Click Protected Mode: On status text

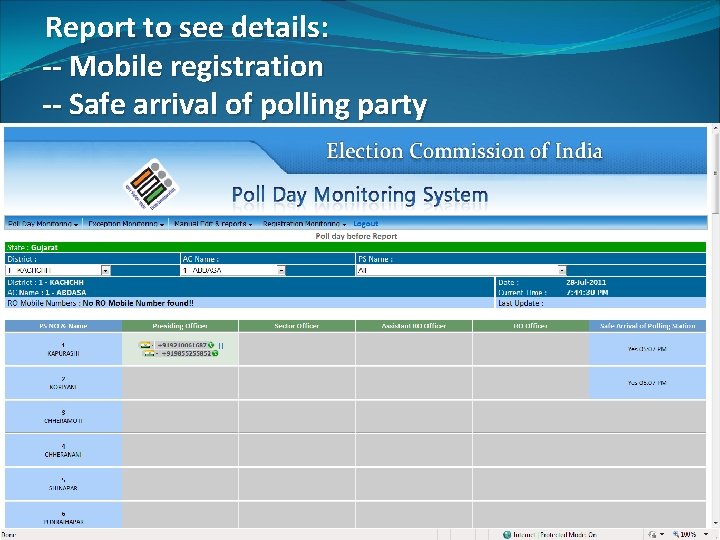point(568,534)
